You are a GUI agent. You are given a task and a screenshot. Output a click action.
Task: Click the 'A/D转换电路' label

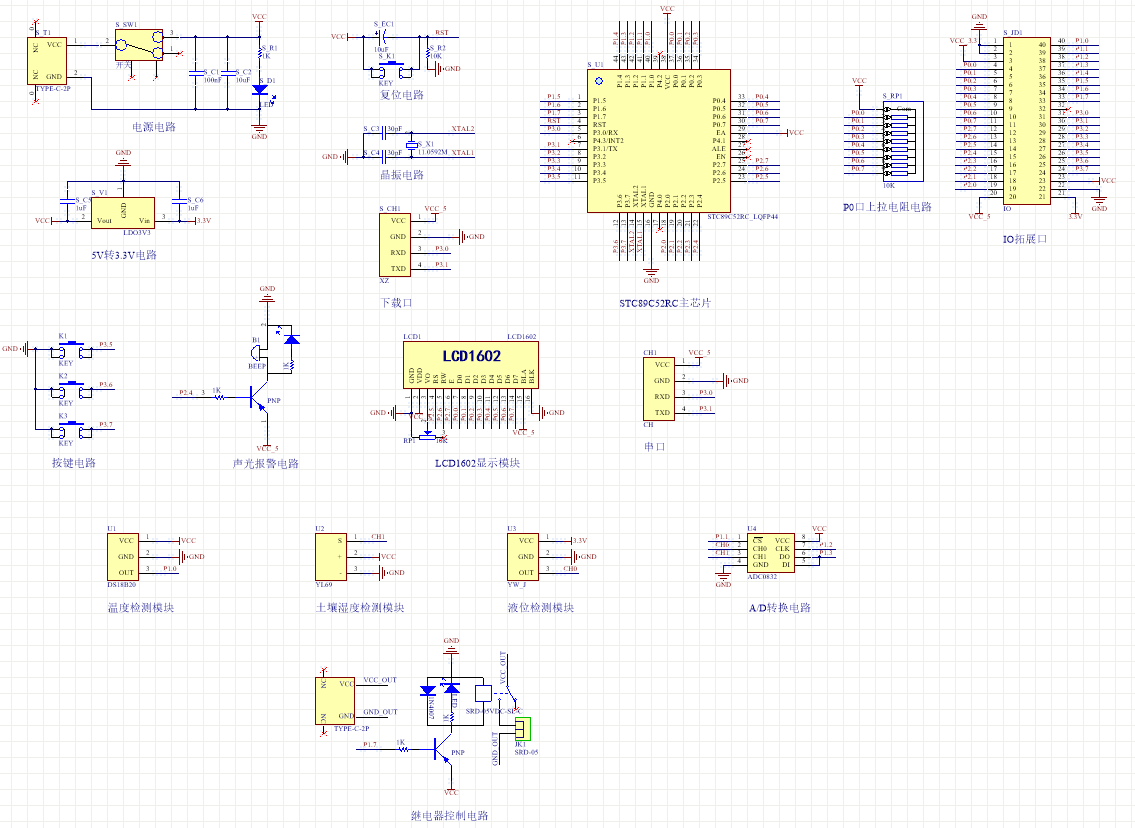coord(780,607)
